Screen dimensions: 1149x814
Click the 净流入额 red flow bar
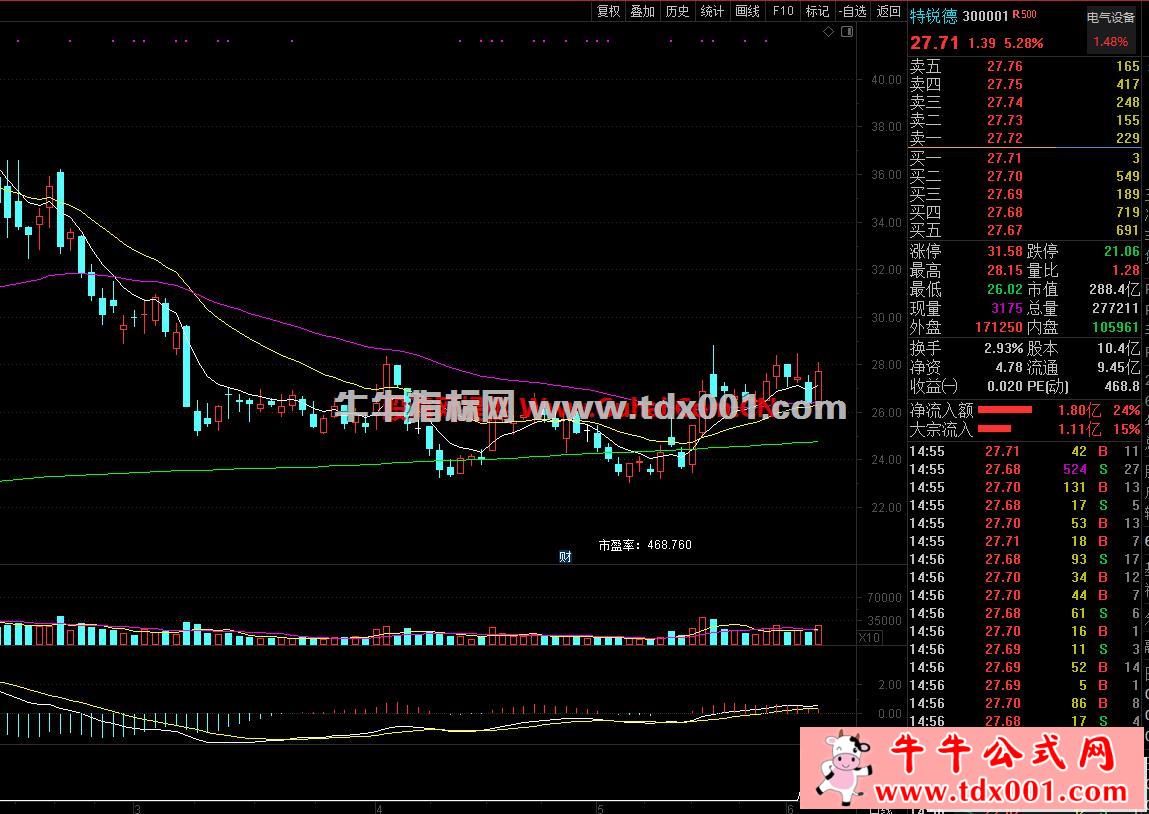tap(1005, 410)
